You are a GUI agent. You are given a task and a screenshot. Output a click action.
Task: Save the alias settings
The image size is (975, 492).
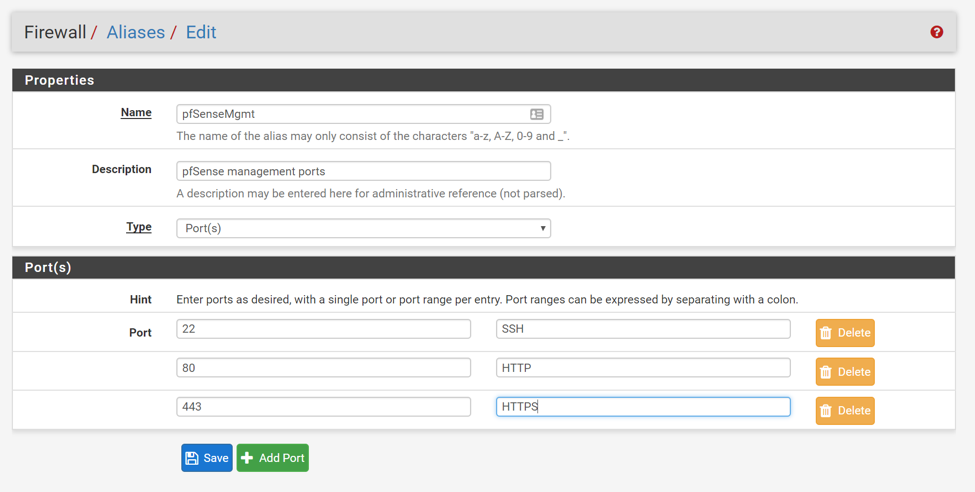pos(207,458)
